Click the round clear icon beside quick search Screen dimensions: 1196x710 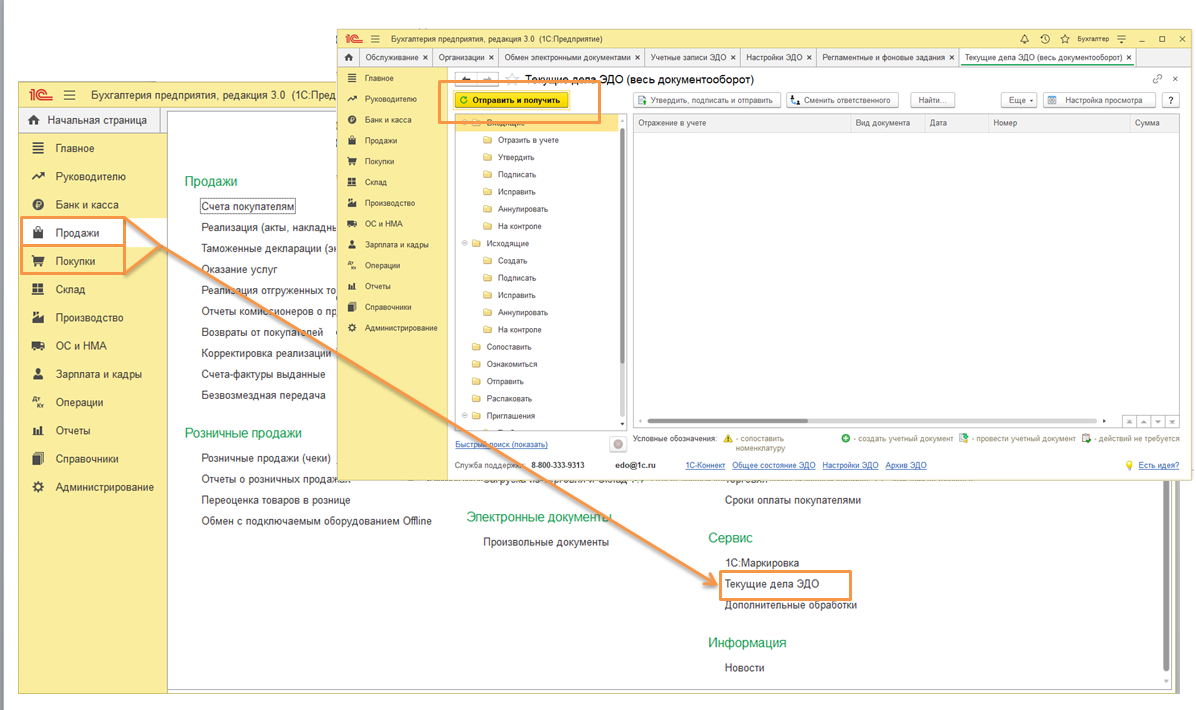coord(618,444)
